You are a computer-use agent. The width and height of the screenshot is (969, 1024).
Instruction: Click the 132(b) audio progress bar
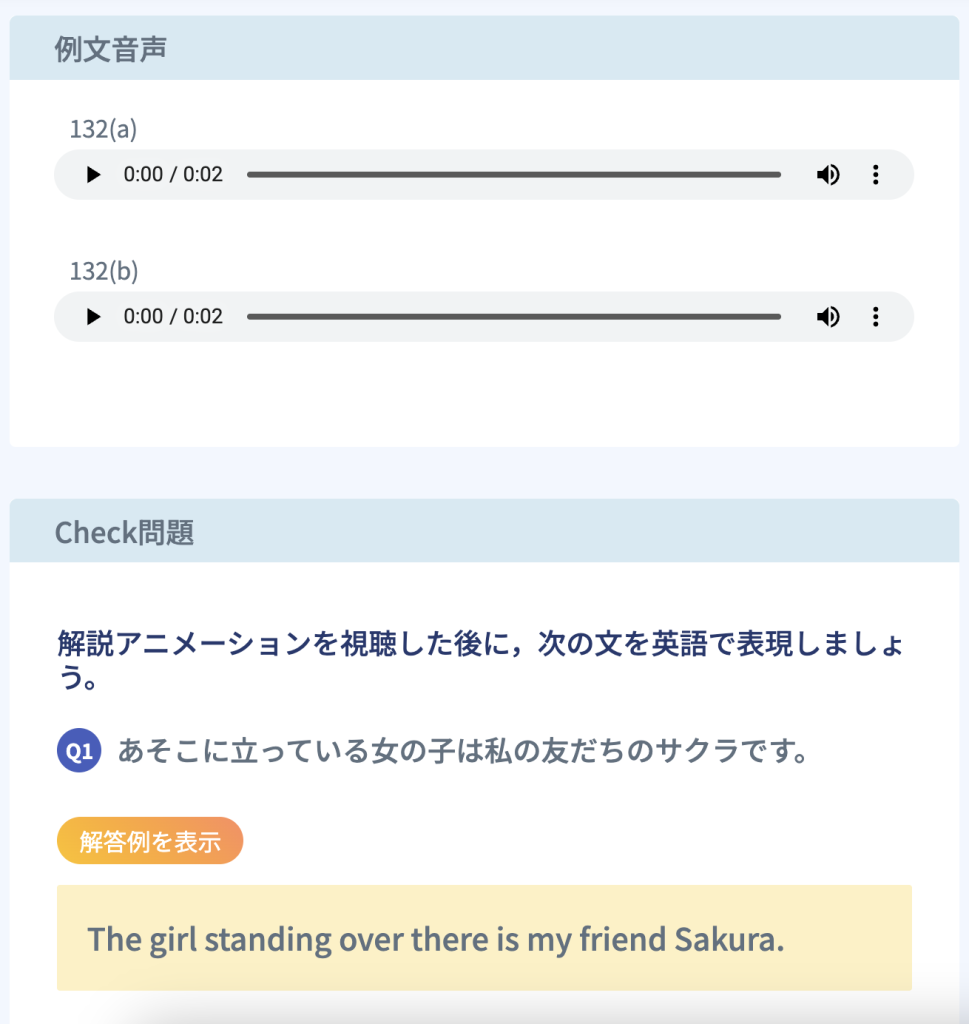click(x=513, y=317)
